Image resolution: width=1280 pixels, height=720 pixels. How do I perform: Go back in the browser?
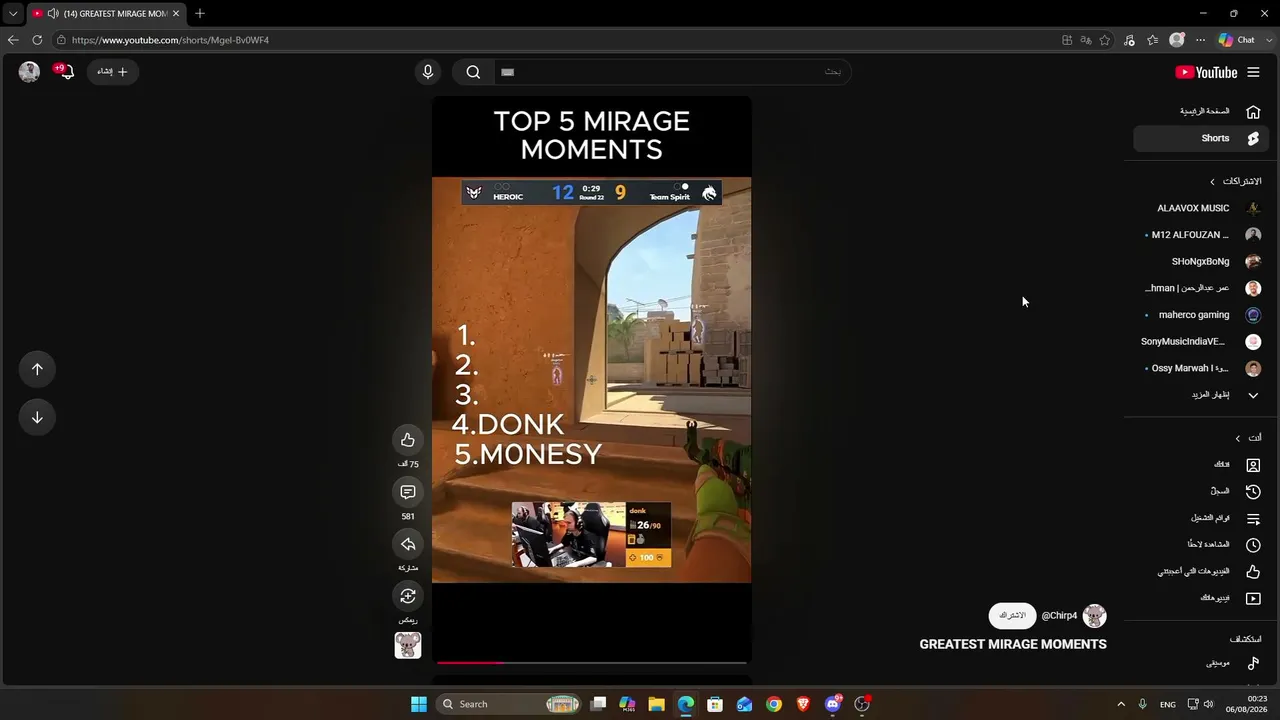[13, 40]
